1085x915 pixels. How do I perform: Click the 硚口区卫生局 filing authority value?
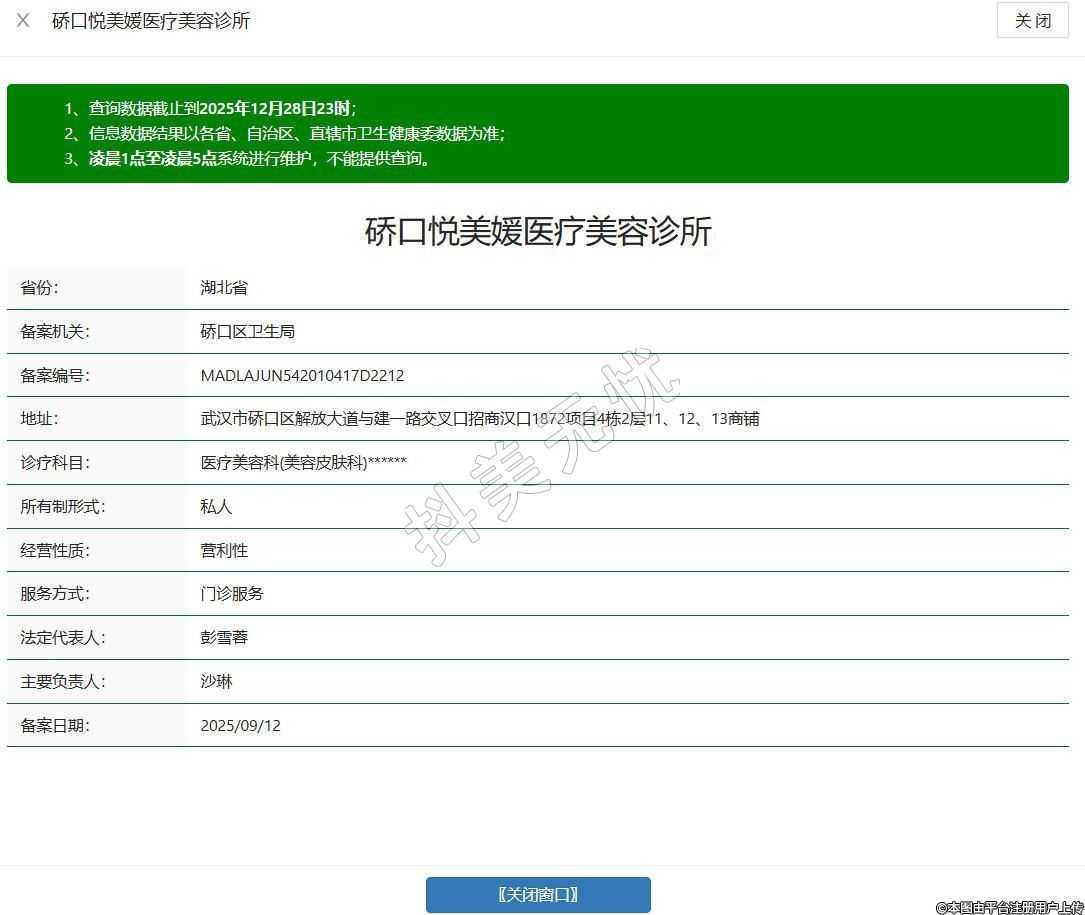point(247,332)
